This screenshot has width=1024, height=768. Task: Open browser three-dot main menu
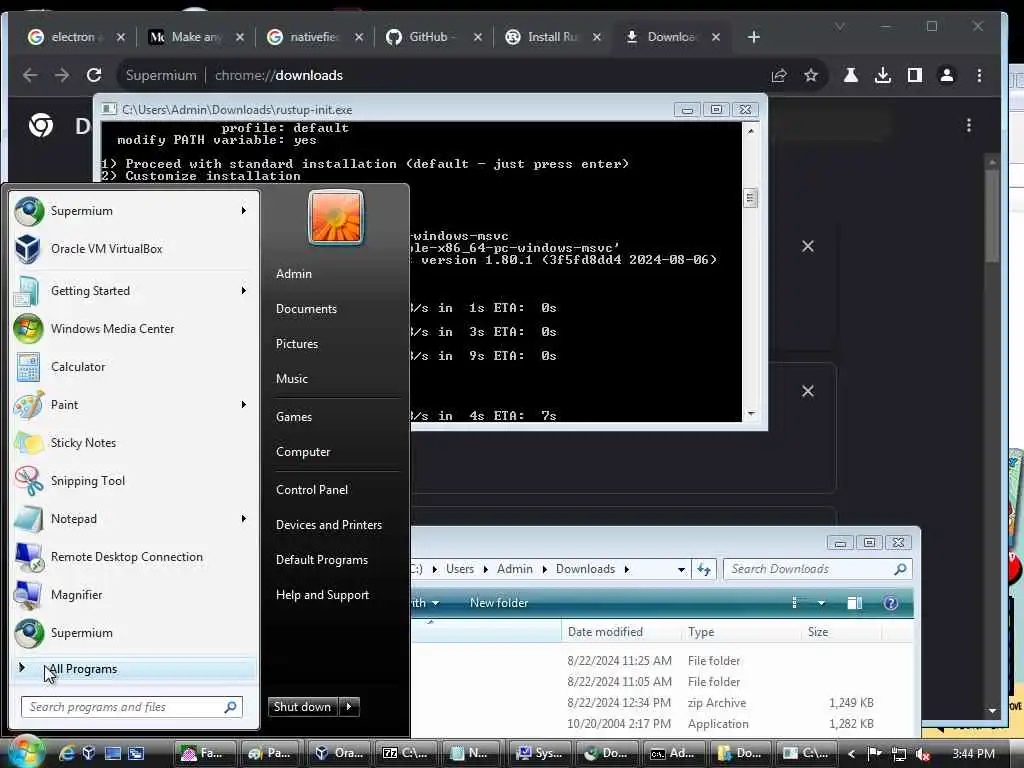point(979,76)
